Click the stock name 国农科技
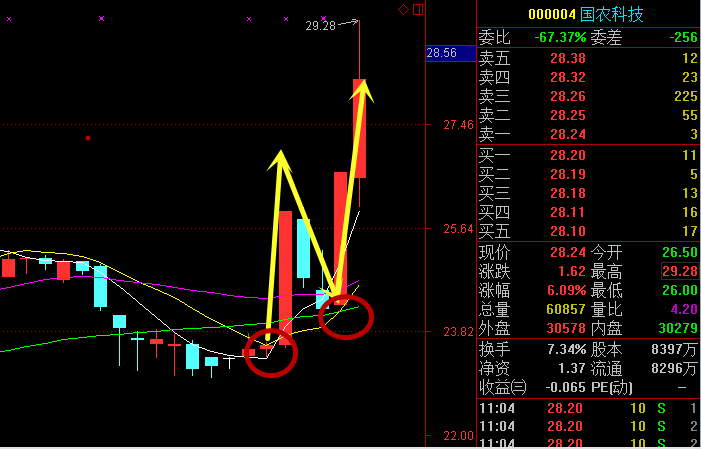This screenshot has width=701, height=449. [611, 14]
